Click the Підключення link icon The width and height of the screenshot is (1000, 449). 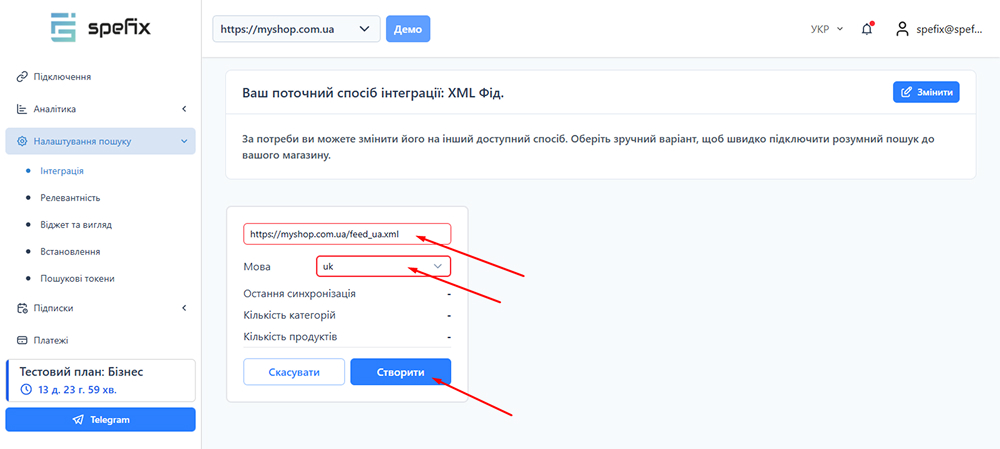(x=22, y=77)
